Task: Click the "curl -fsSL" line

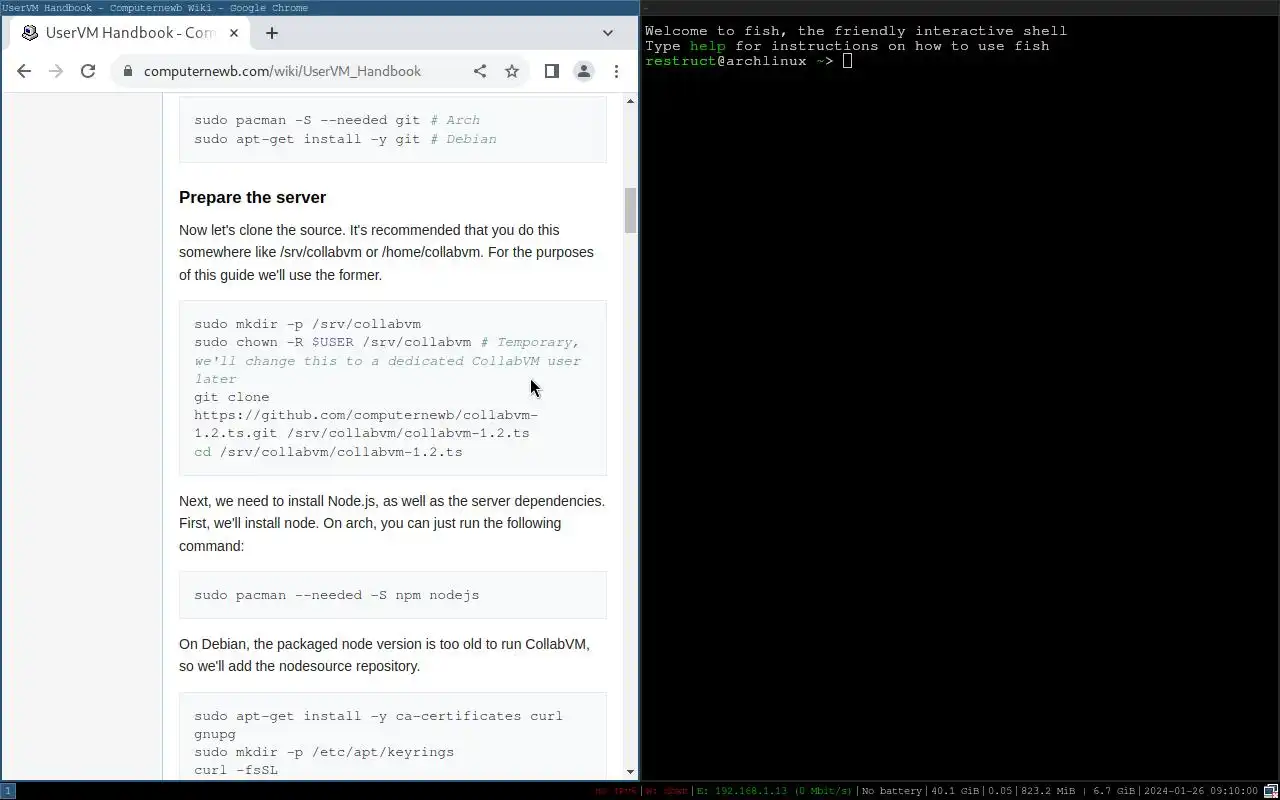Action: coord(236,770)
